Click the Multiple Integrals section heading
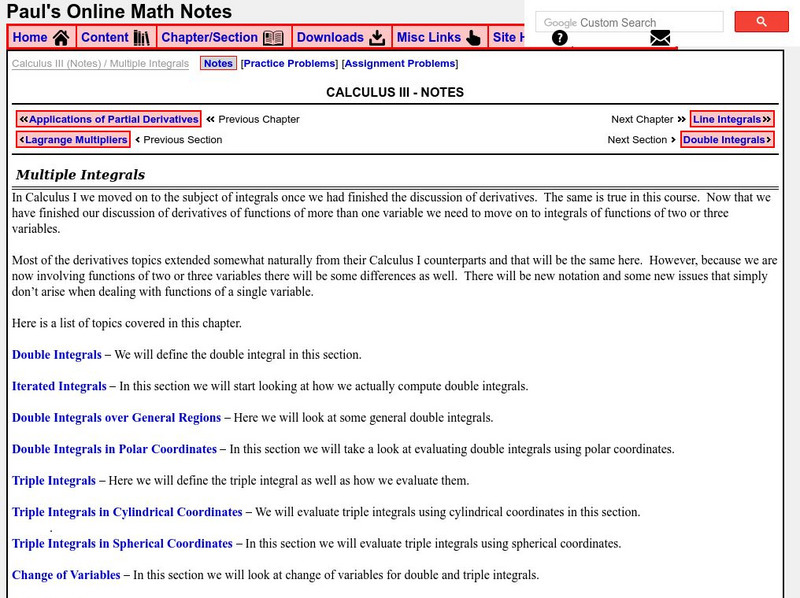This screenshot has height=598, width=800. tap(81, 175)
